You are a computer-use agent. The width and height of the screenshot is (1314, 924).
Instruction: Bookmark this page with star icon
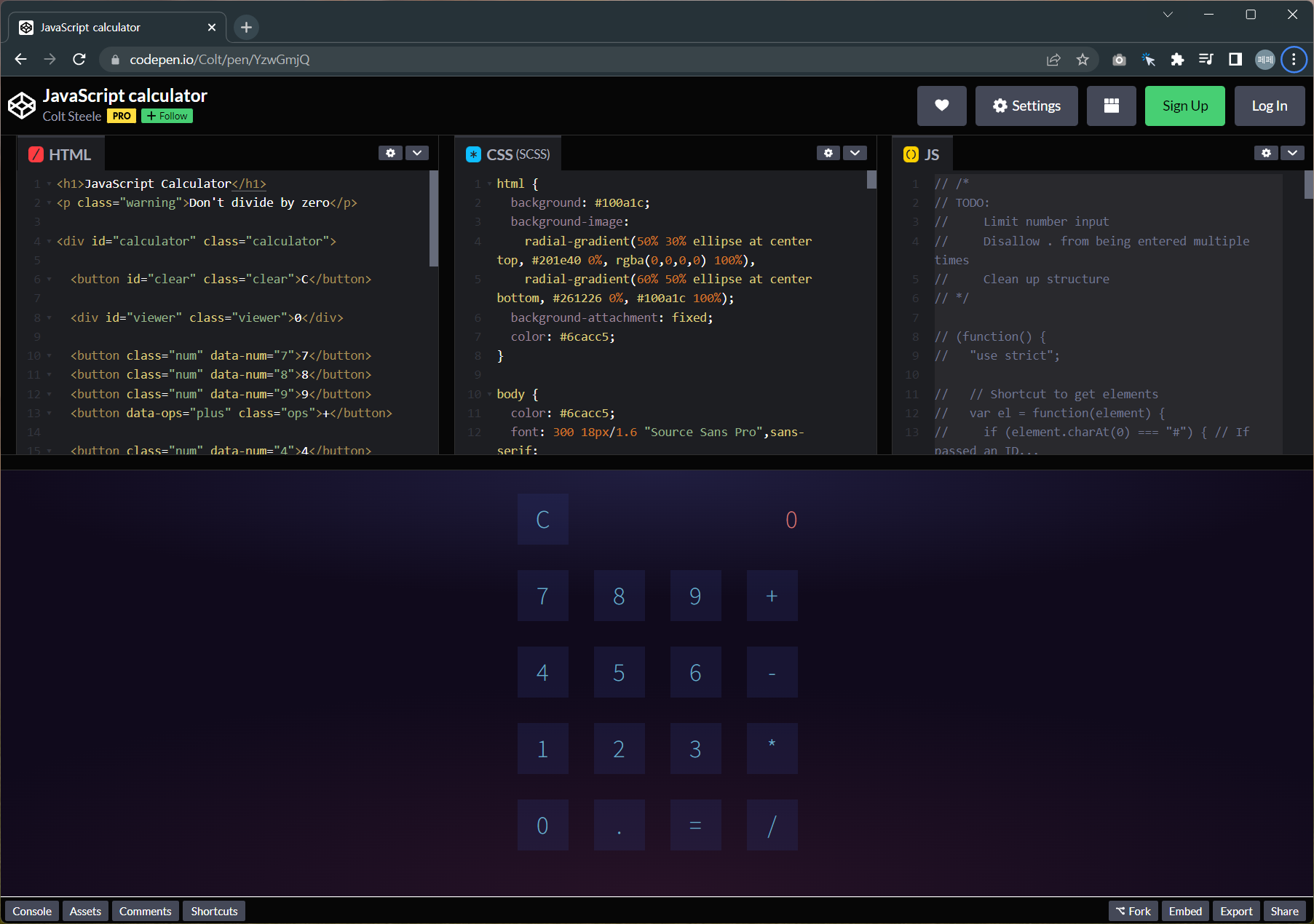1083,60
